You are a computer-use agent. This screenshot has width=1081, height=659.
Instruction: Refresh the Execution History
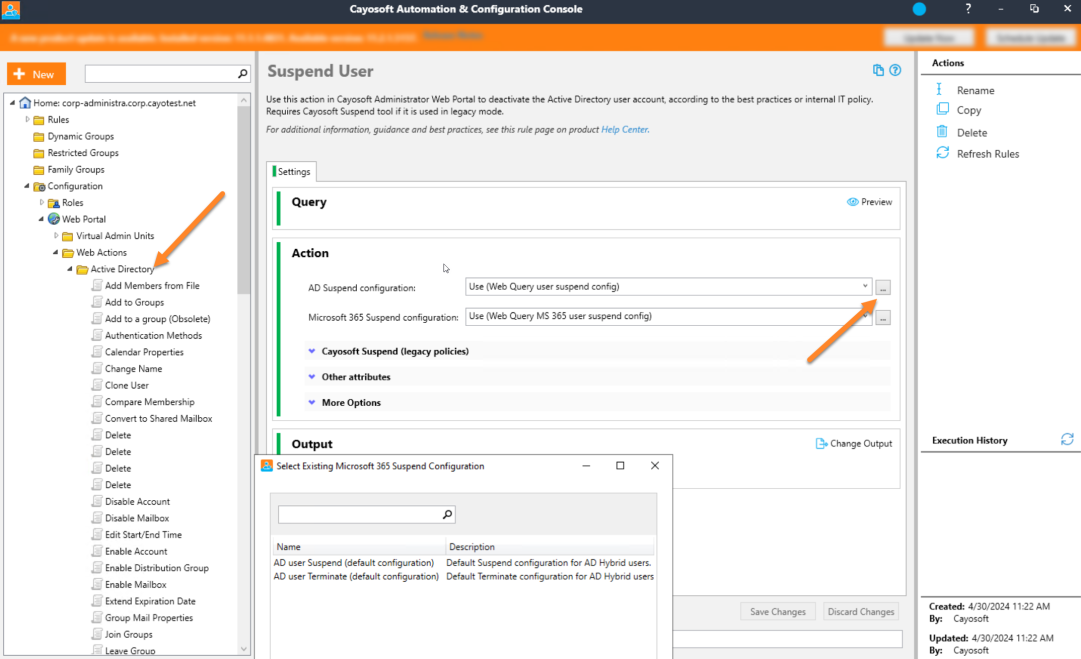[1067, 439]
